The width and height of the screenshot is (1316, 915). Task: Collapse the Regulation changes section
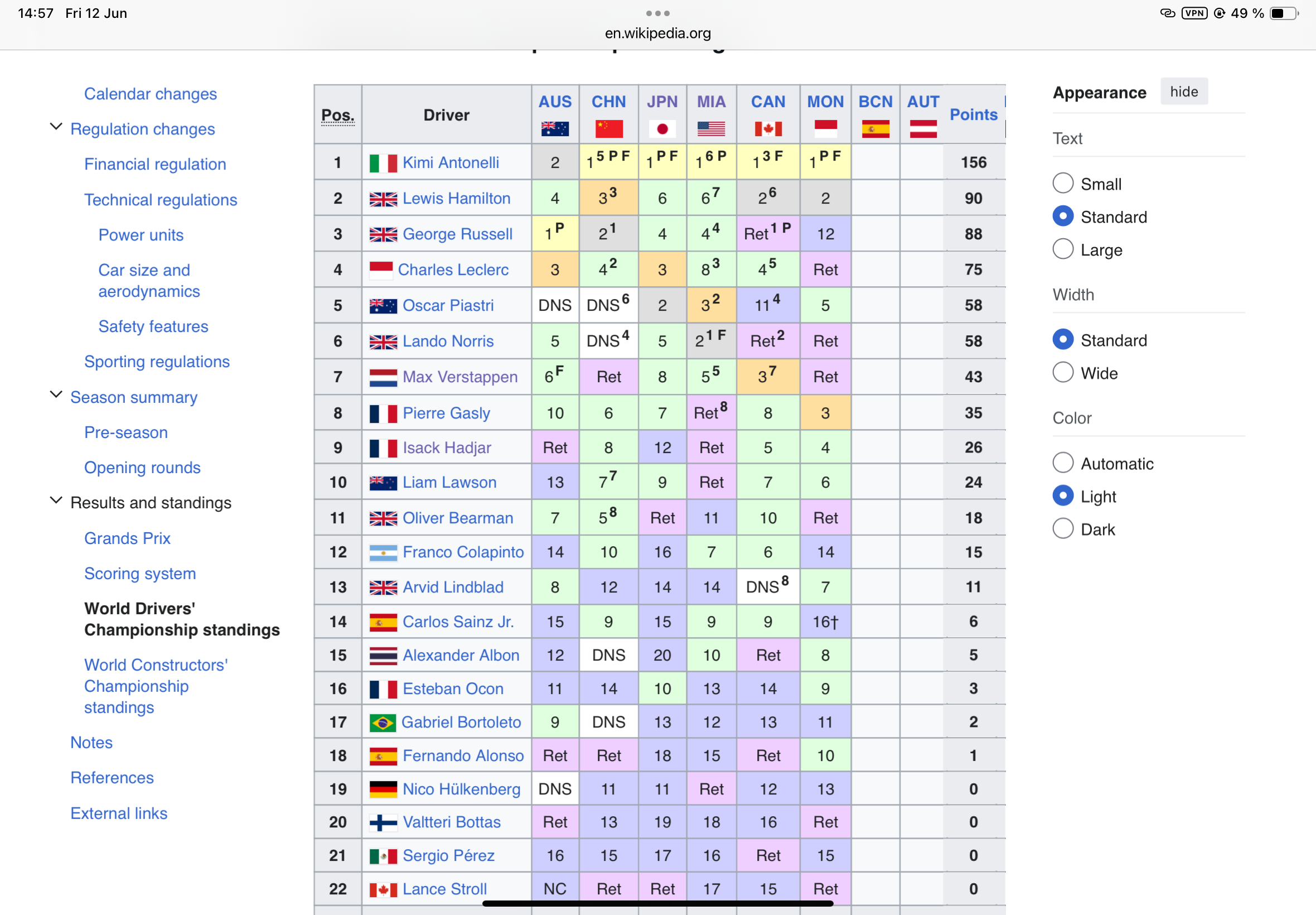coord(56,127)
